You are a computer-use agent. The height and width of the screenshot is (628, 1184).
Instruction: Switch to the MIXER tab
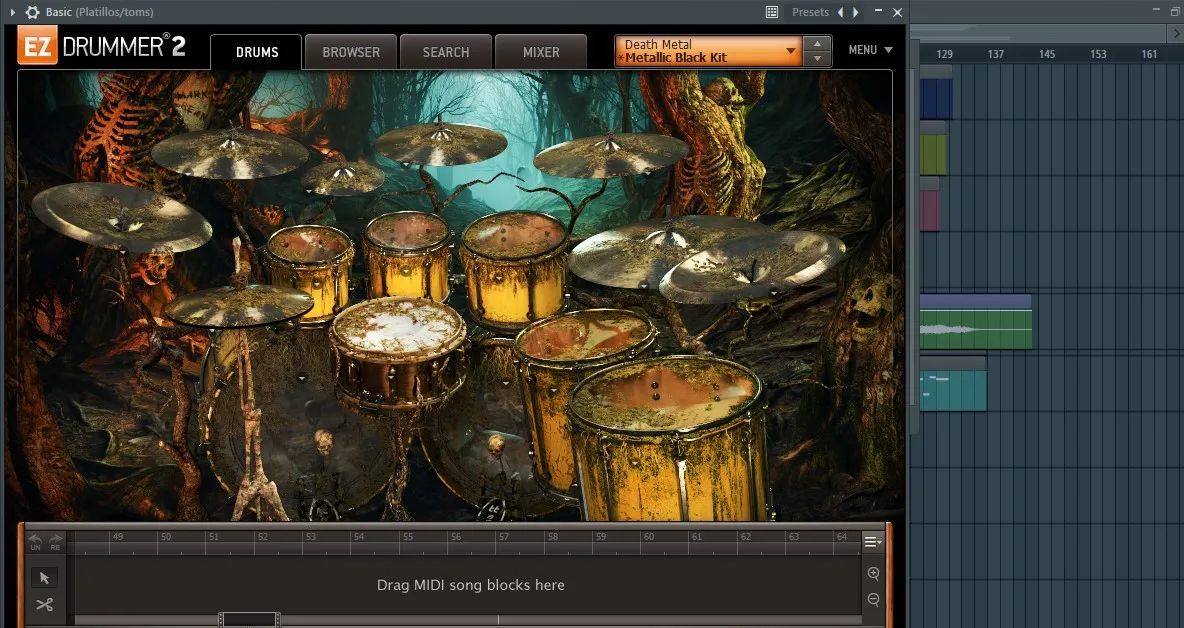pos(541,52)
